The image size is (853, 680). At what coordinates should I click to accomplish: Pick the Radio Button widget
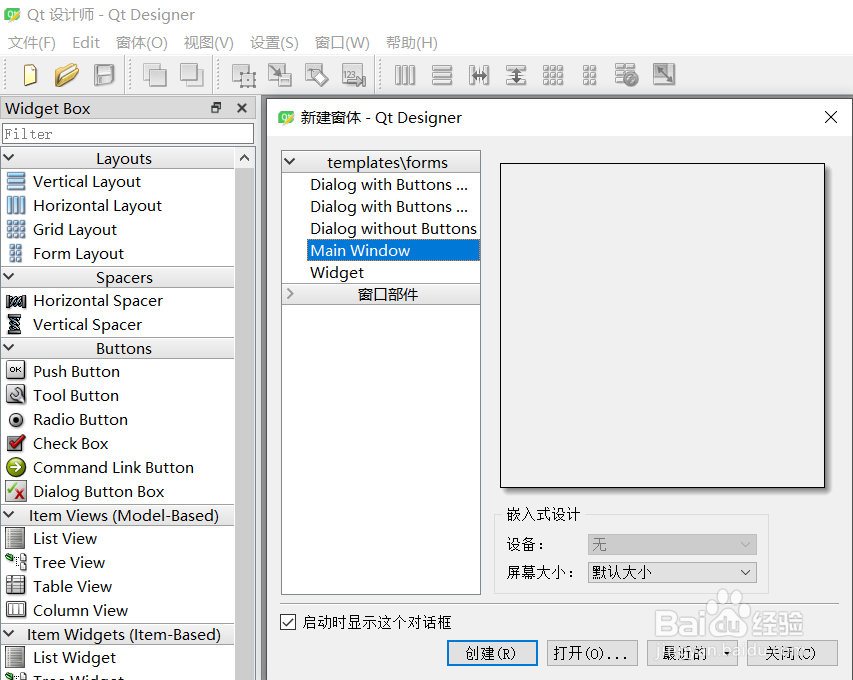click(x=67, y=419)
